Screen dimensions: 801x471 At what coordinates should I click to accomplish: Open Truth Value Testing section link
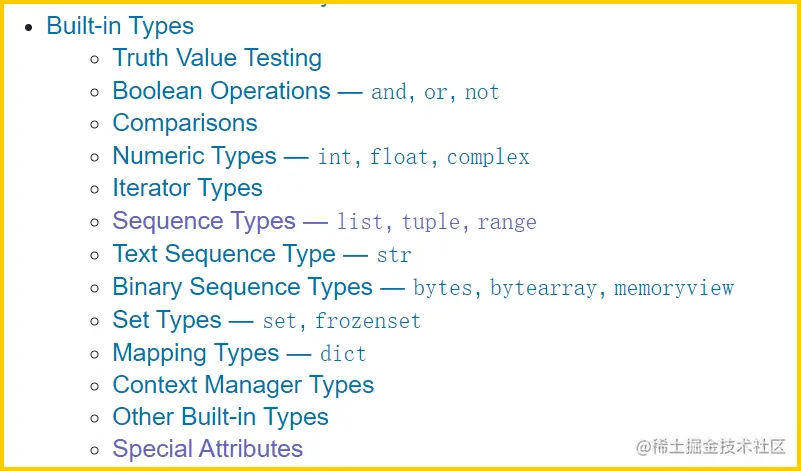(x=217, y=58)
